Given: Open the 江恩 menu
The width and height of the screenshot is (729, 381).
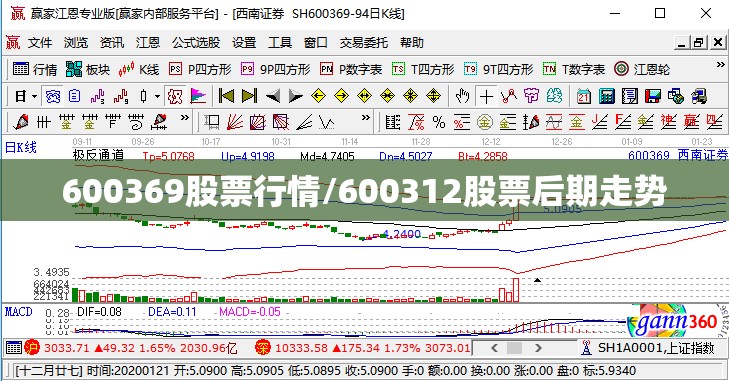Looking at the screenshot, I should pyautogui.click(x=148, y=43).
